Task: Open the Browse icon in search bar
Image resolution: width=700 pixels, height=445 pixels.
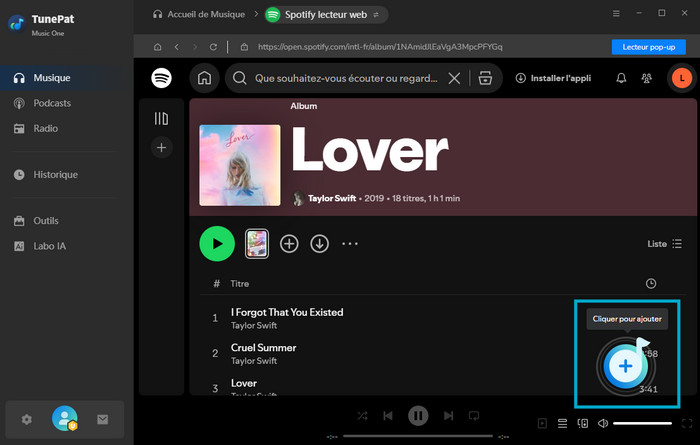Action: coord(485,78)
